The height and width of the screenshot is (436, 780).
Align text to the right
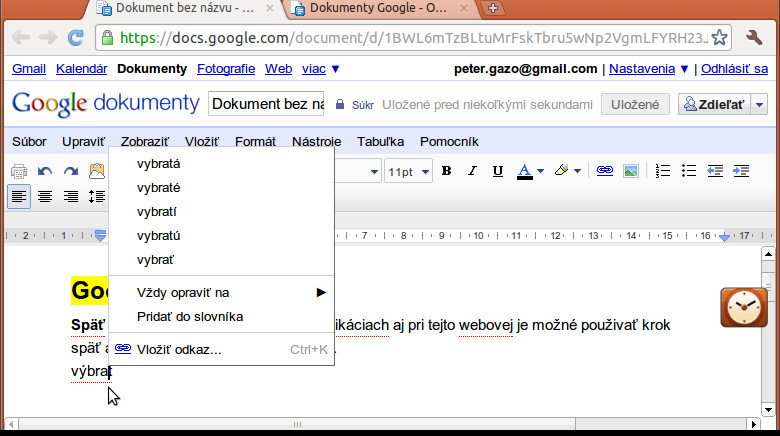(71, 197)
